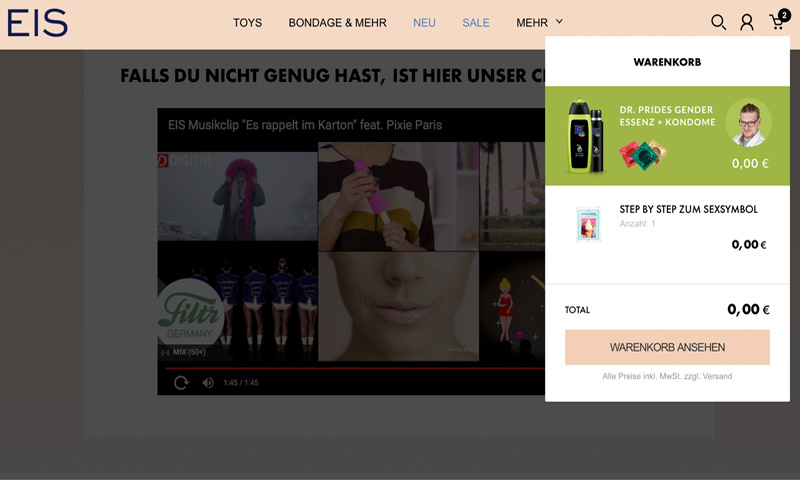This screenshot has width=800, height=480.
Task: Seek on the red video progress bar
Action: [350, 368]
